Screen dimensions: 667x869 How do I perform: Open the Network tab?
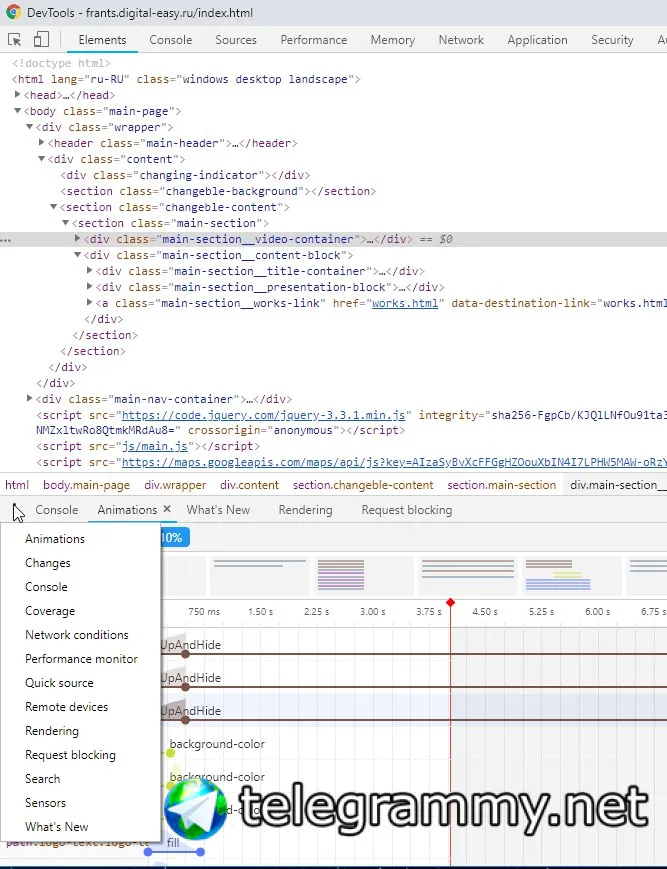[461, 40]
